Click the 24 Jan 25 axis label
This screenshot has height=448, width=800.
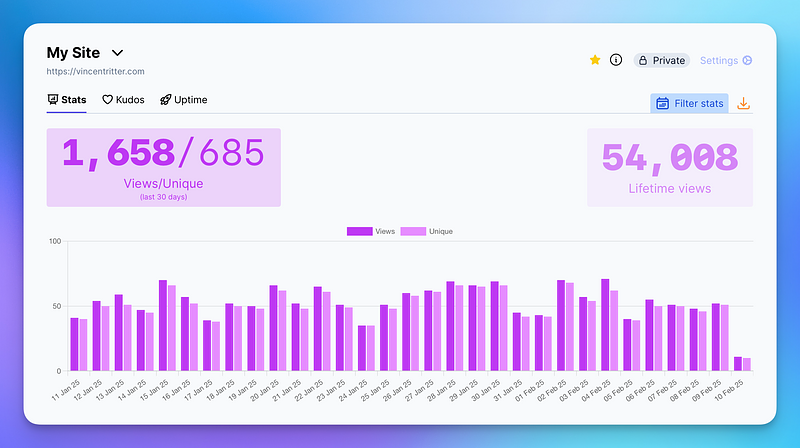point(354,389)
